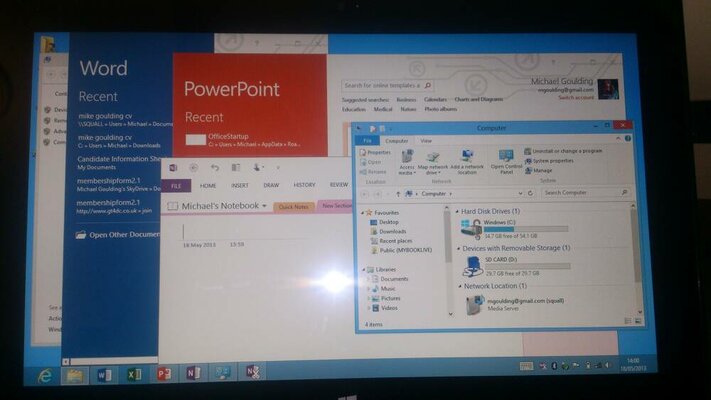Click the Word taskbar icon

pyautogui.click(x=103, y=374)
